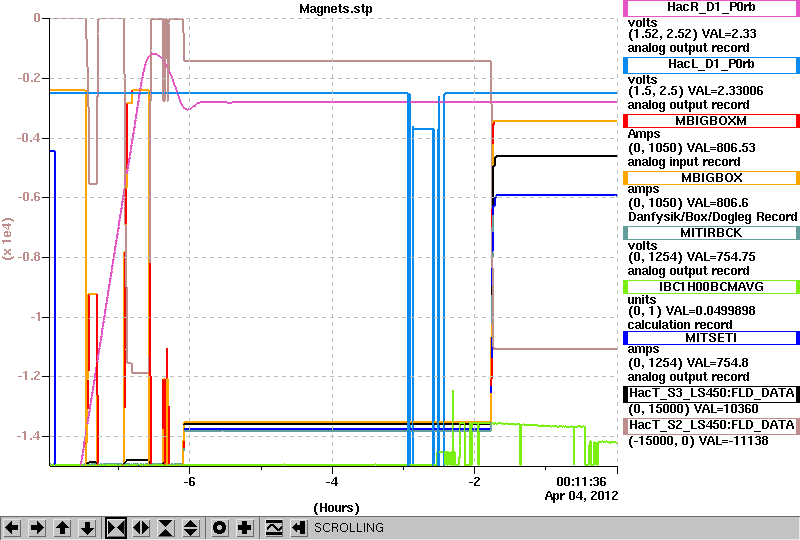800x540 pixels.
Task: Click the Danfysik/Box/Dogleg Record description
Action: [x=712, y=217]
